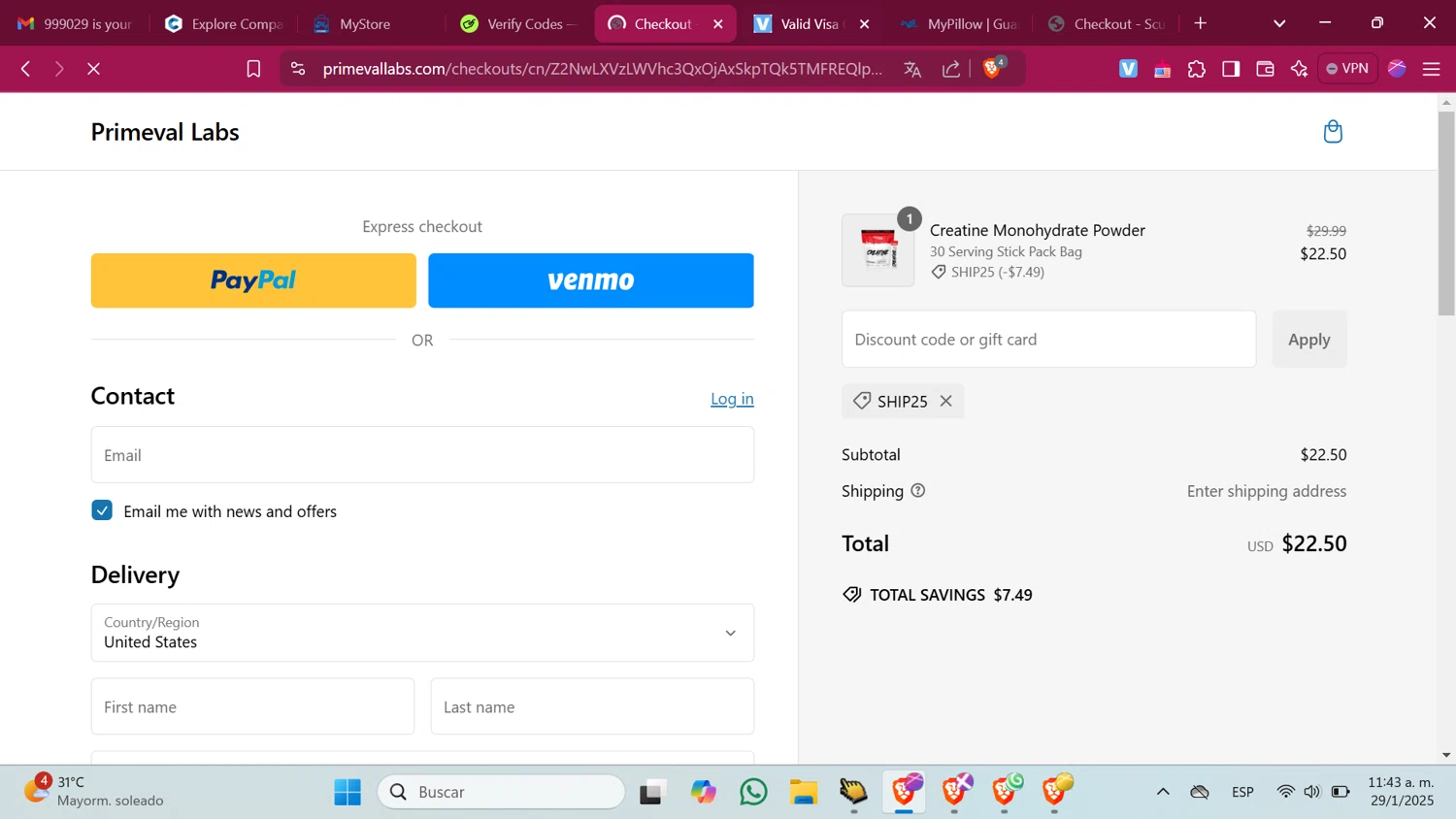
Task: Click the TOTAL SAVINGS $7.49 text
Action: tap(951, 595)
